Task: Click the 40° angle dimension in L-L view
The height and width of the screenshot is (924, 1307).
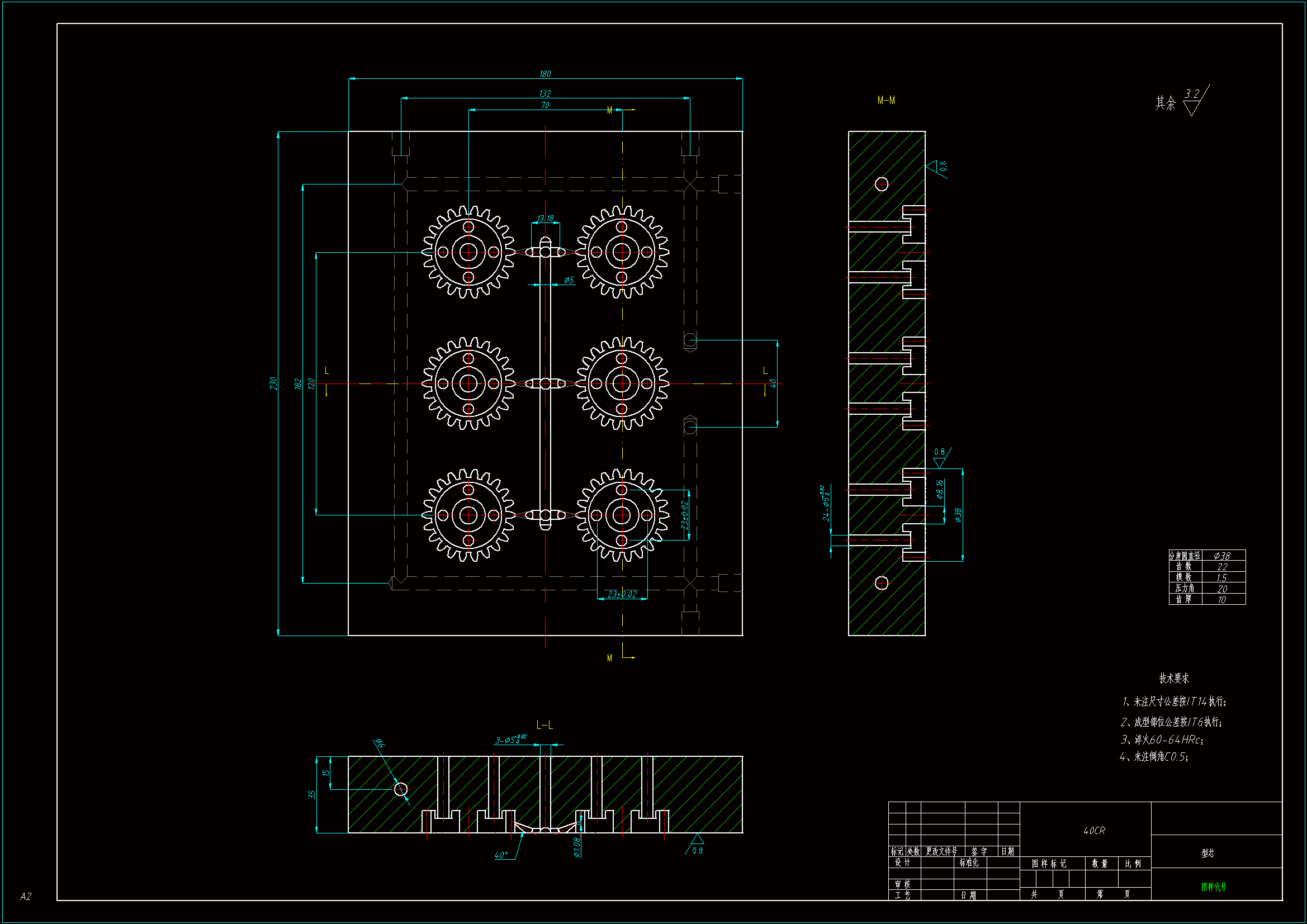Action: point(501,855)
